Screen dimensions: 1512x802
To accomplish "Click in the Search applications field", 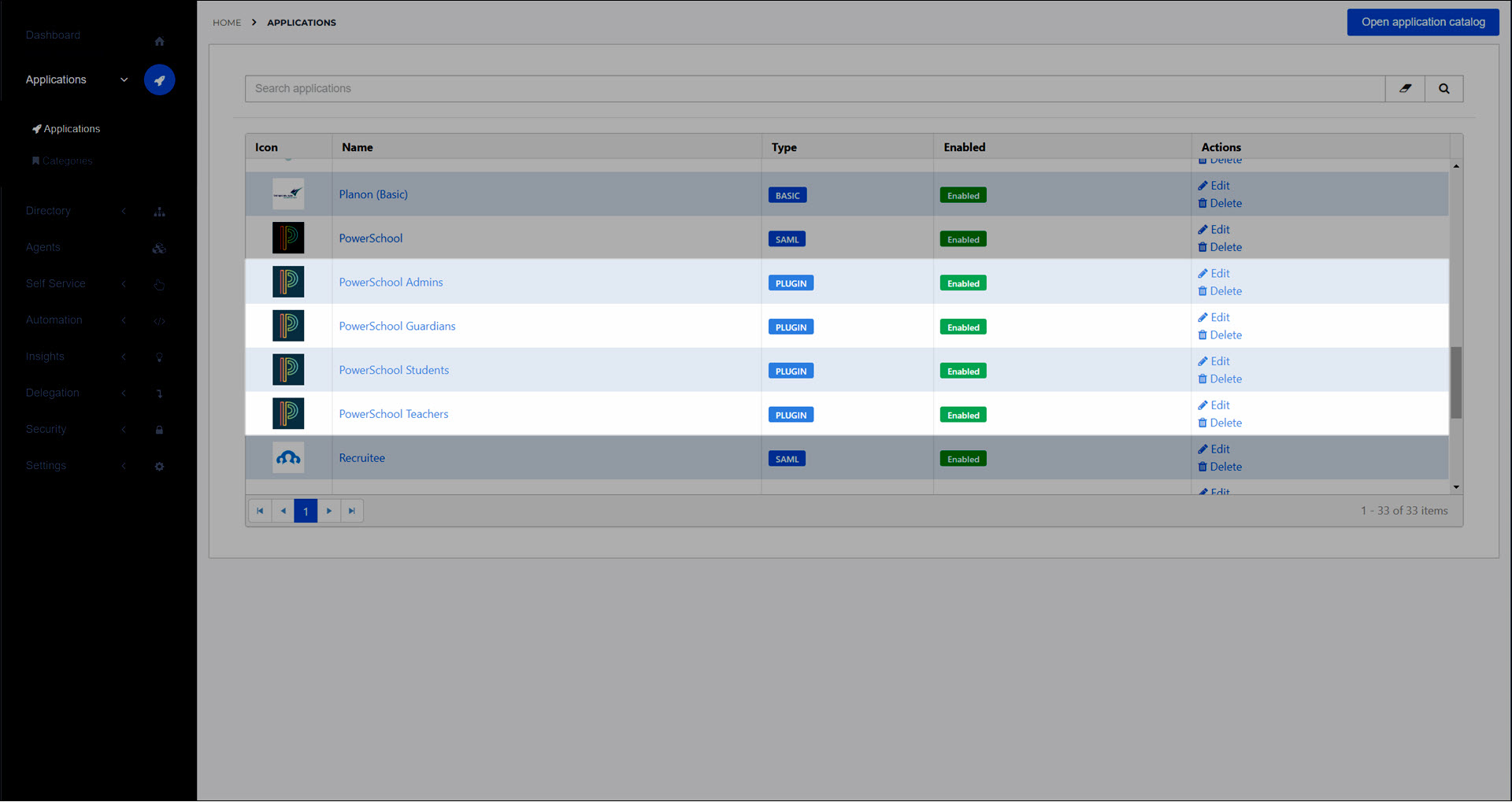I will point(815,89).
